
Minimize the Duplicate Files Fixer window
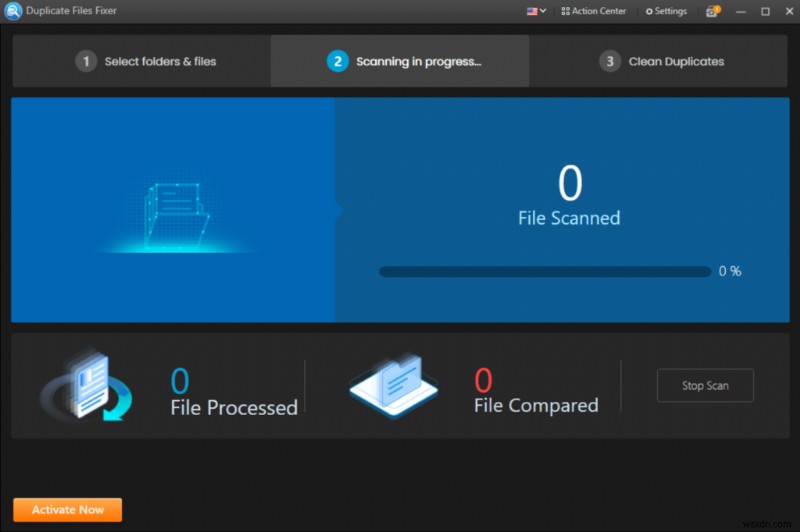741,11
